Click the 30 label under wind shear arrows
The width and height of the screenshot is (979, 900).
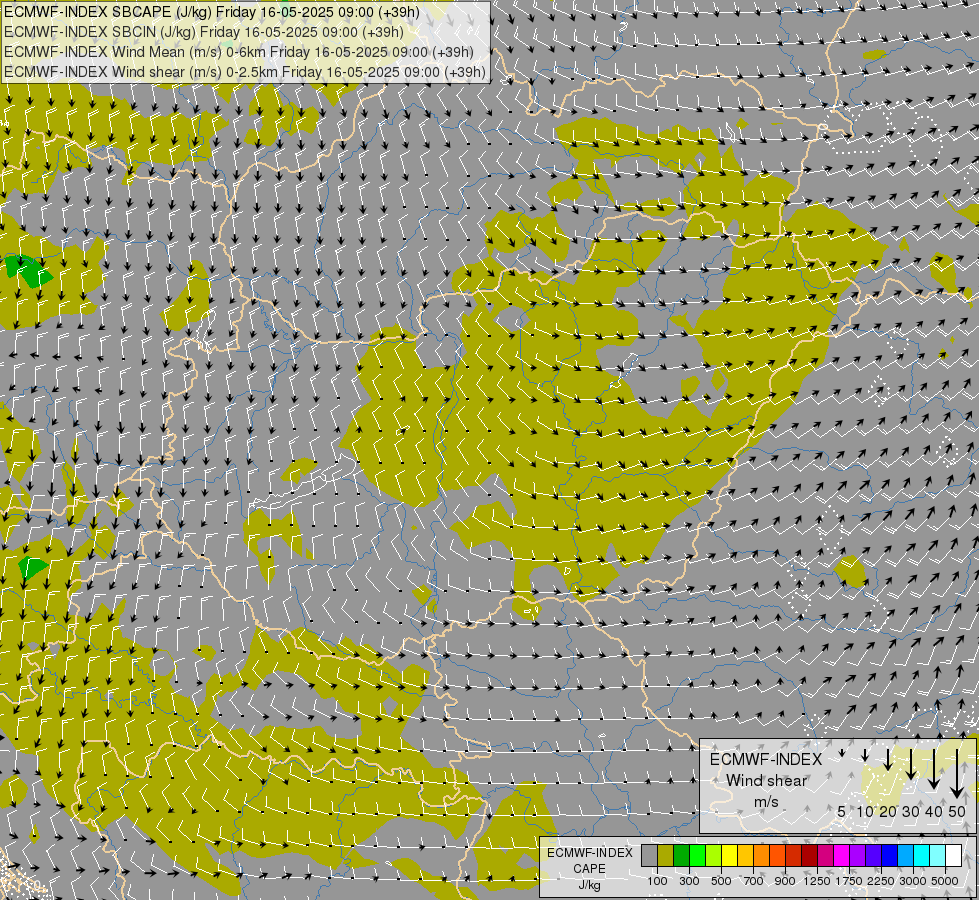pyautogui.click(x=911, y=811)
